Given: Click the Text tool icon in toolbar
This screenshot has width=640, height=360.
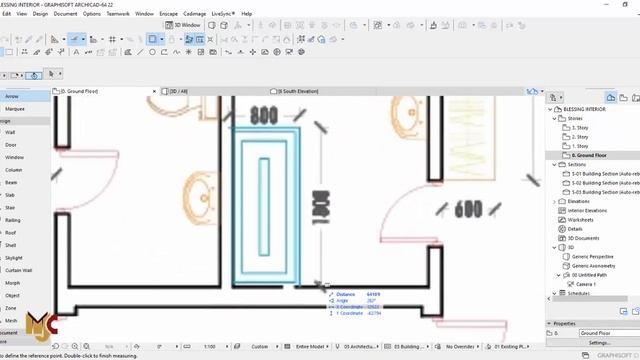Looking at the screenshot, I should [x=76, y=52].
